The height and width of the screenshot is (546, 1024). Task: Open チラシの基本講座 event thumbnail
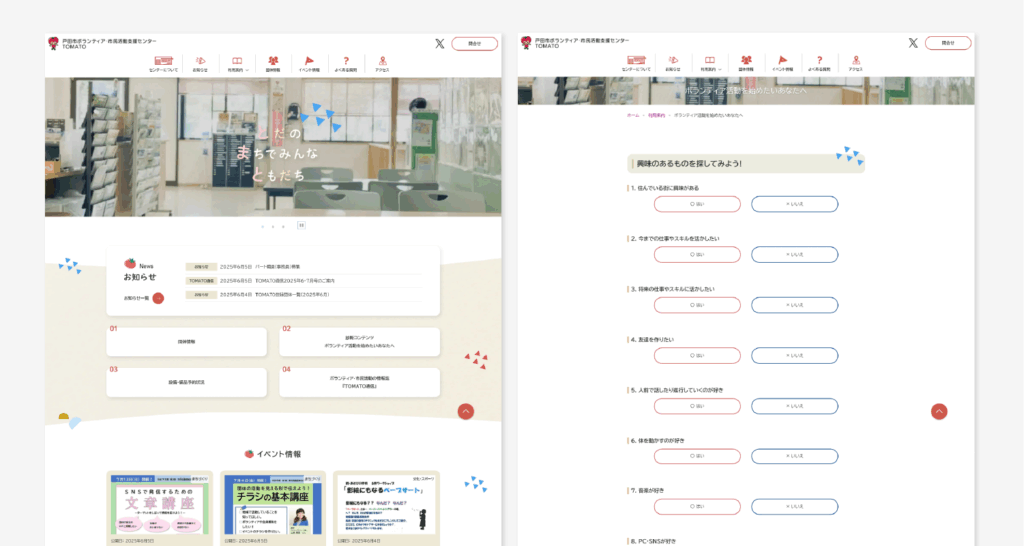point(273,506)
